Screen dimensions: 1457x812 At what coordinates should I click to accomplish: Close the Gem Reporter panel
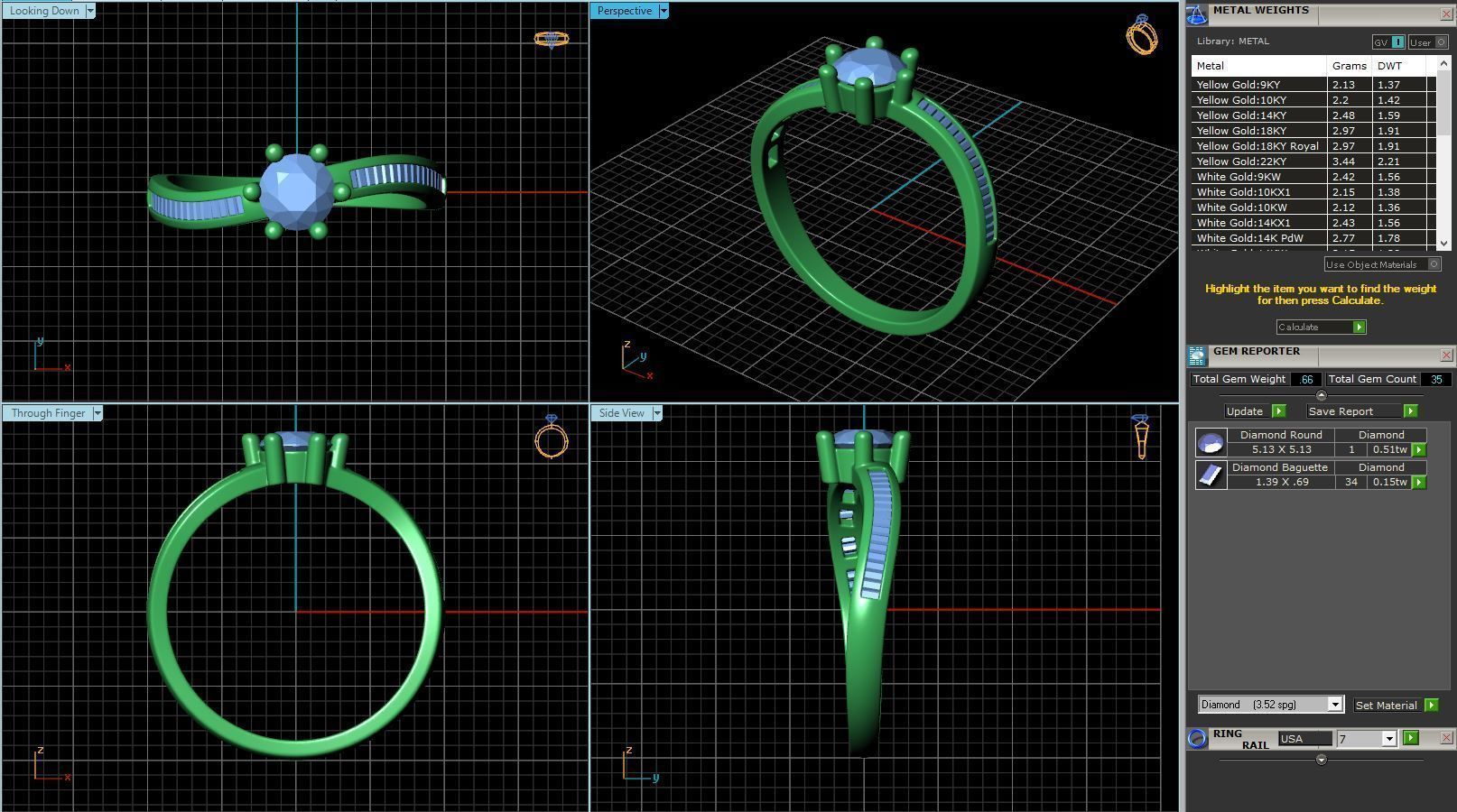pyautogui.click(x=1446, y=355)
